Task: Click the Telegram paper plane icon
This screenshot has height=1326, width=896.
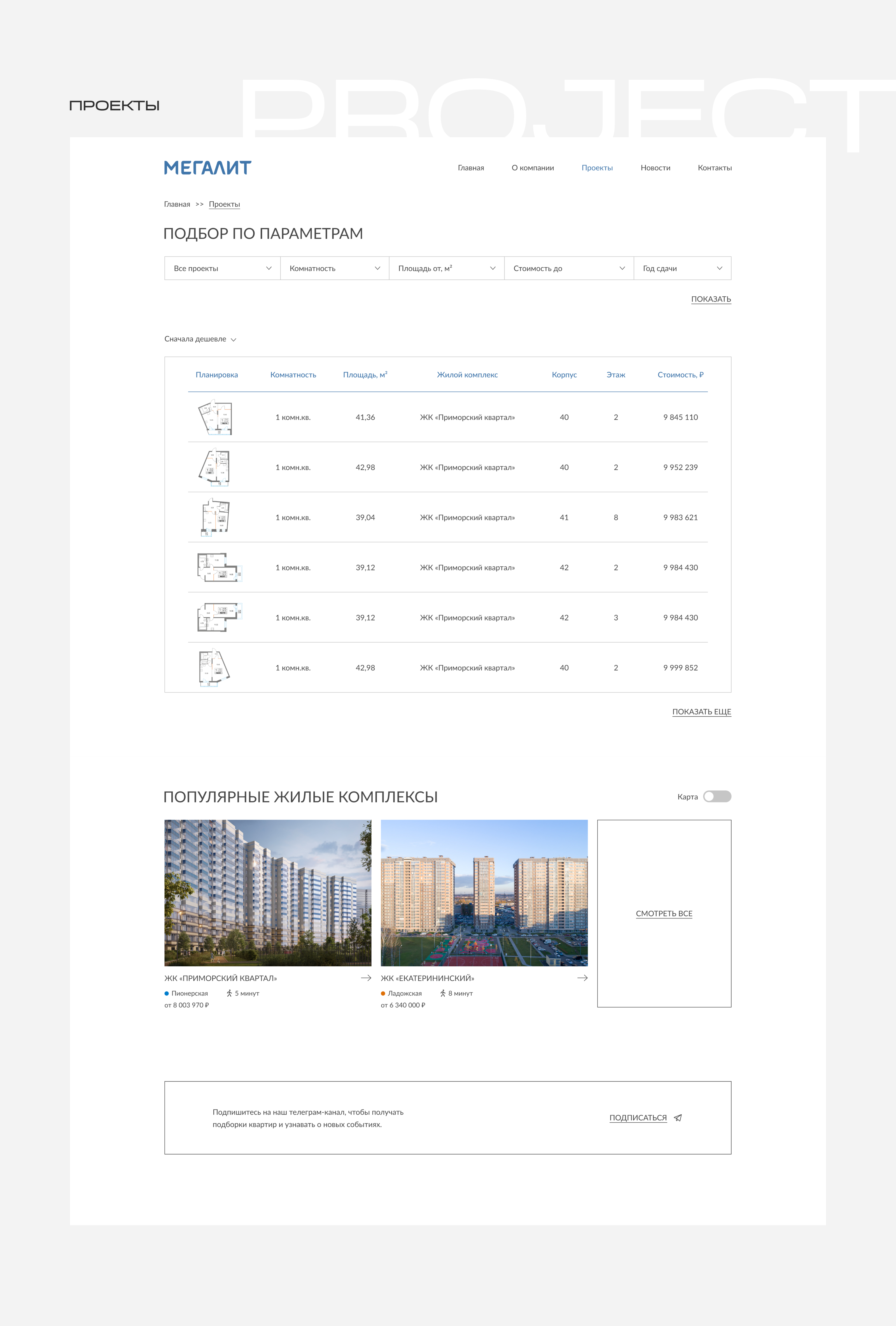Action: coord(678,1118)
